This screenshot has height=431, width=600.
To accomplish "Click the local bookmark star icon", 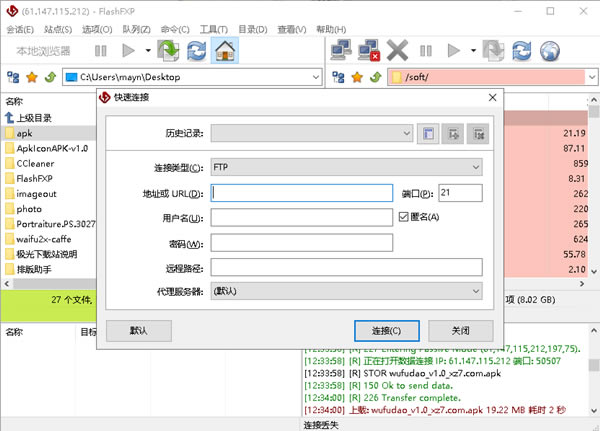I will [x=31, y=77].
